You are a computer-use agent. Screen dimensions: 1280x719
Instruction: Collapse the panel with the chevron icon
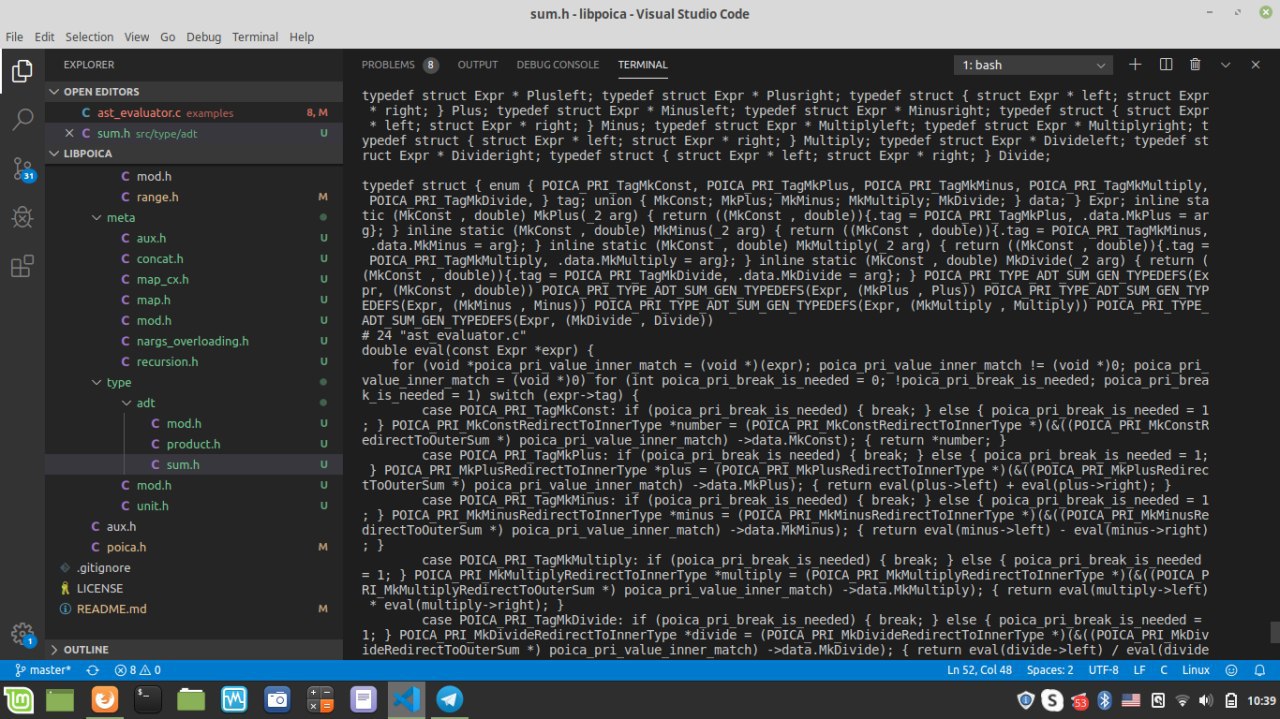[1225, 64]
